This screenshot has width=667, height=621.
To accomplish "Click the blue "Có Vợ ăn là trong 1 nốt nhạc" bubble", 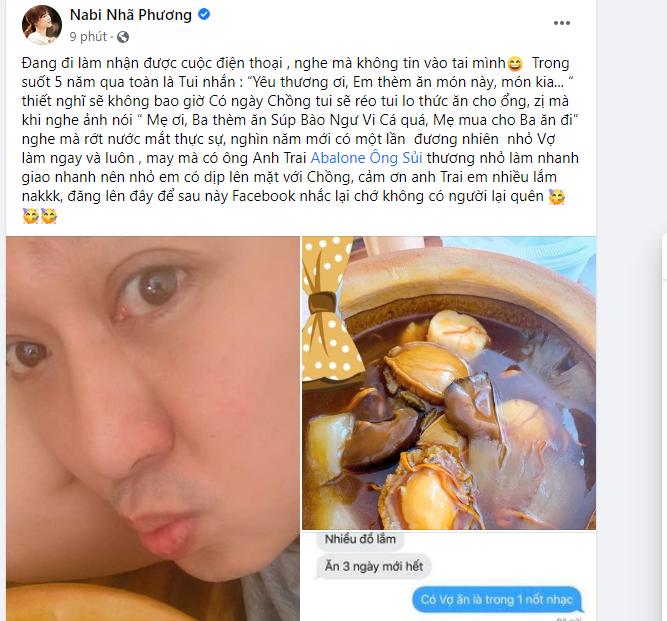I will (497, 600).
